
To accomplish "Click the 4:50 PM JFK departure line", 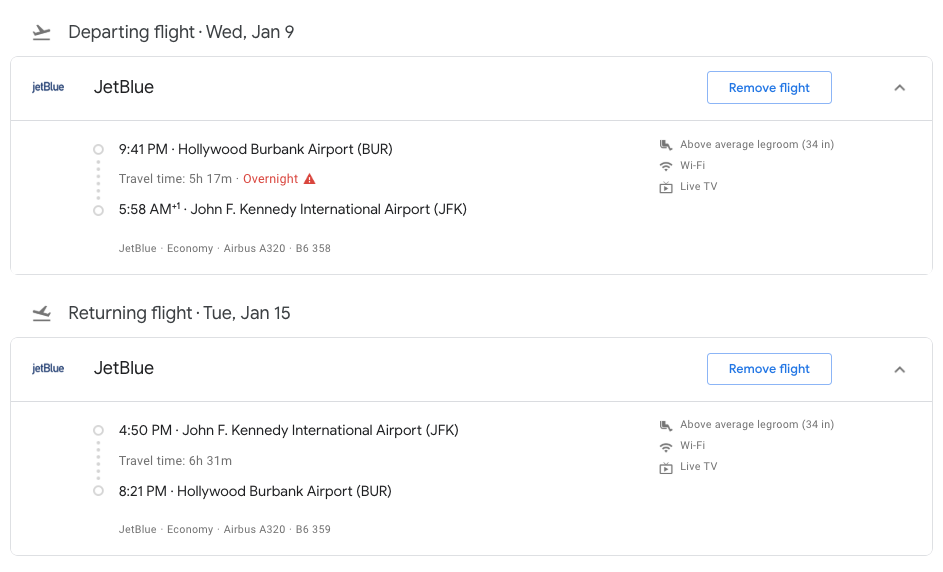I will pyautogui.click(x=288, y=431).
